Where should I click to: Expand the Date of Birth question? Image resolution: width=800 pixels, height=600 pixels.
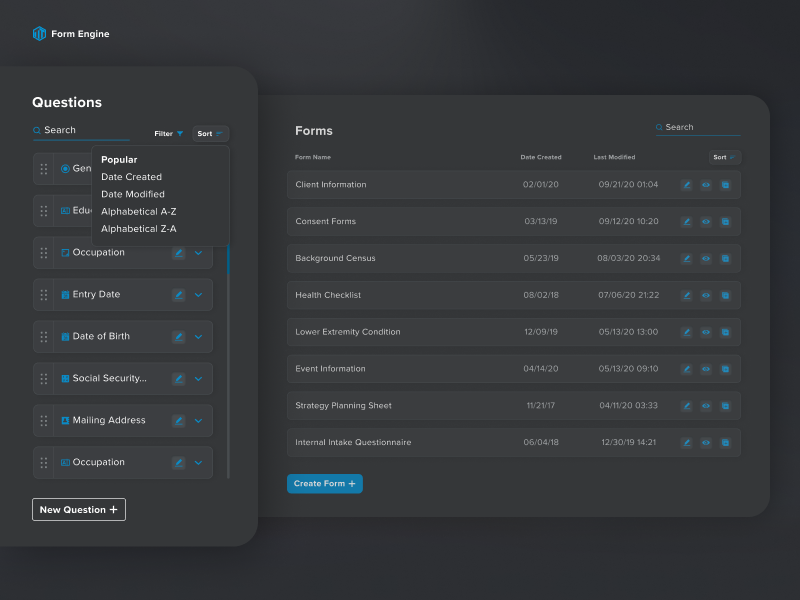point(200,336)
